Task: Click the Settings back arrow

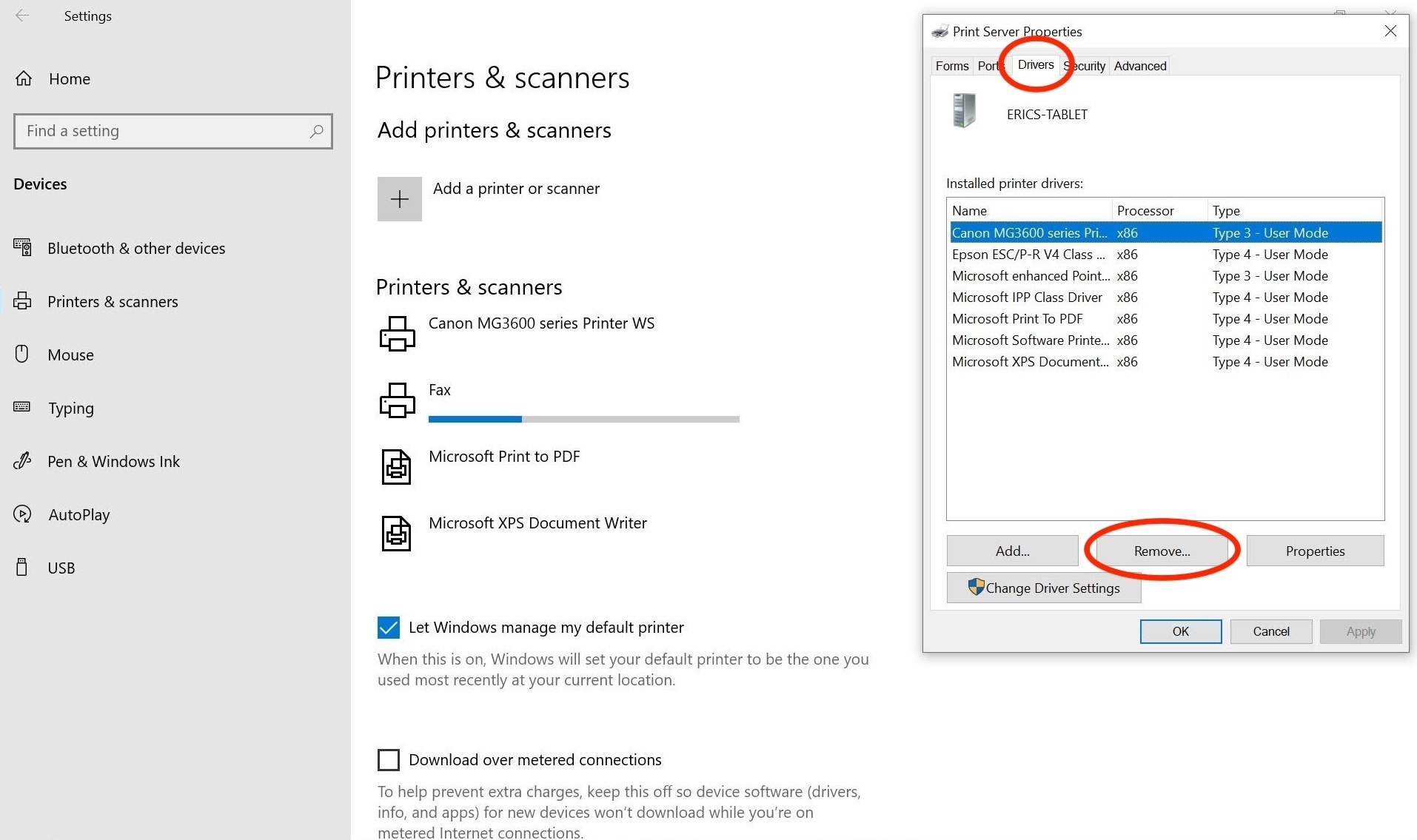Action: click(22, 16)
